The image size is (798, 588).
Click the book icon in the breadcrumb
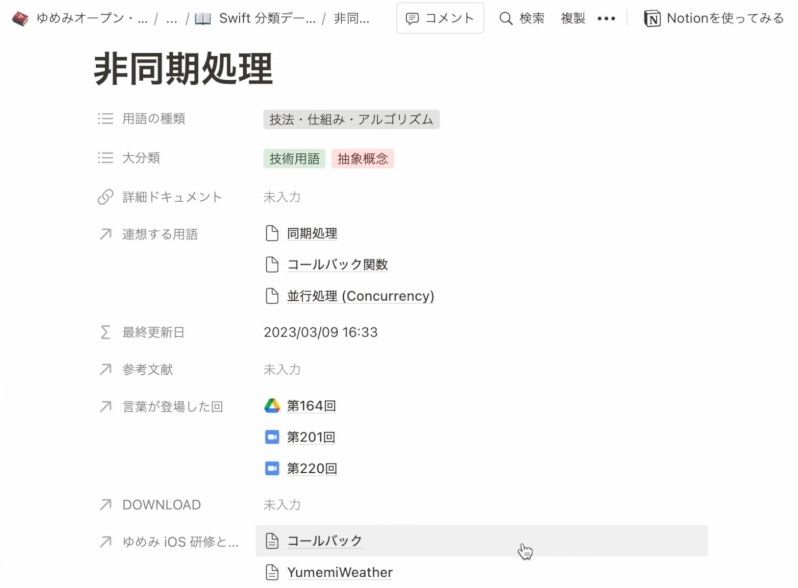203,18
